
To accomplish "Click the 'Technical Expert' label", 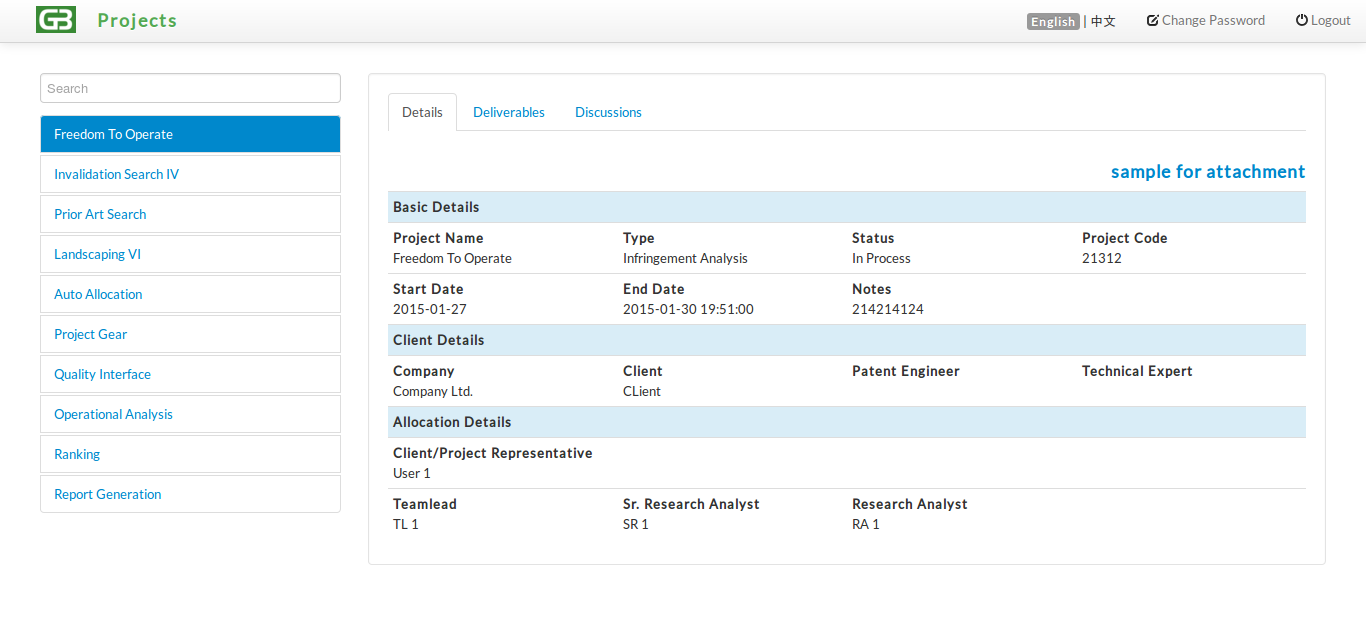I will [x=1137, y=371].
